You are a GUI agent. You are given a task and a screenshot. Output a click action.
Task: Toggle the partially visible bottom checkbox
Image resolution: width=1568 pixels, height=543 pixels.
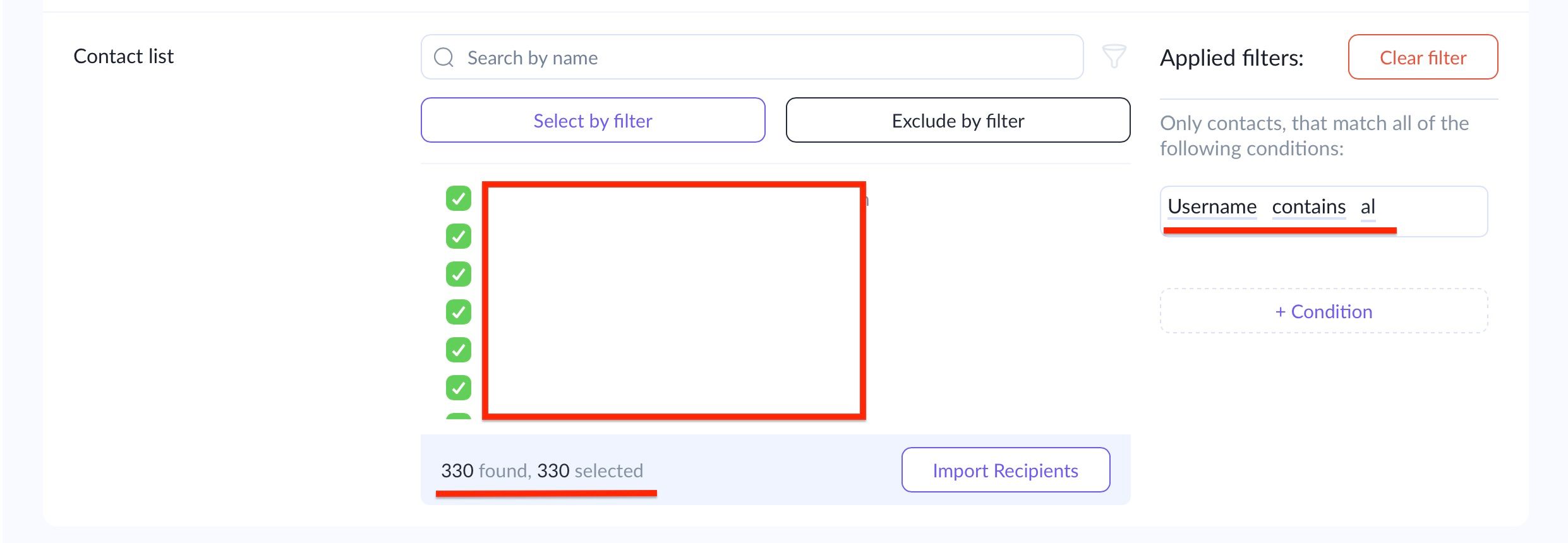point(459,416)
